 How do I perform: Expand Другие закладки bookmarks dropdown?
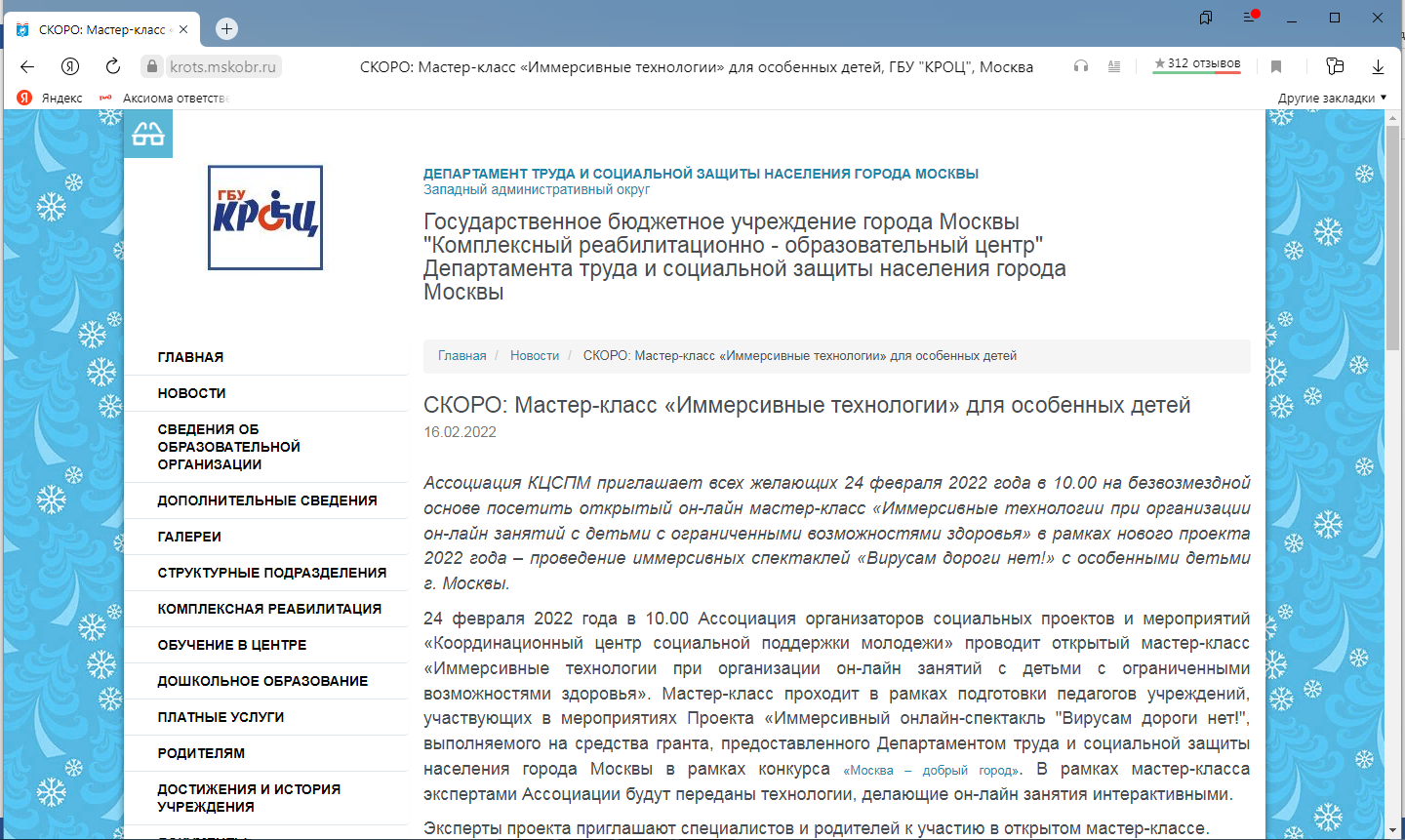coord(1332,98)
